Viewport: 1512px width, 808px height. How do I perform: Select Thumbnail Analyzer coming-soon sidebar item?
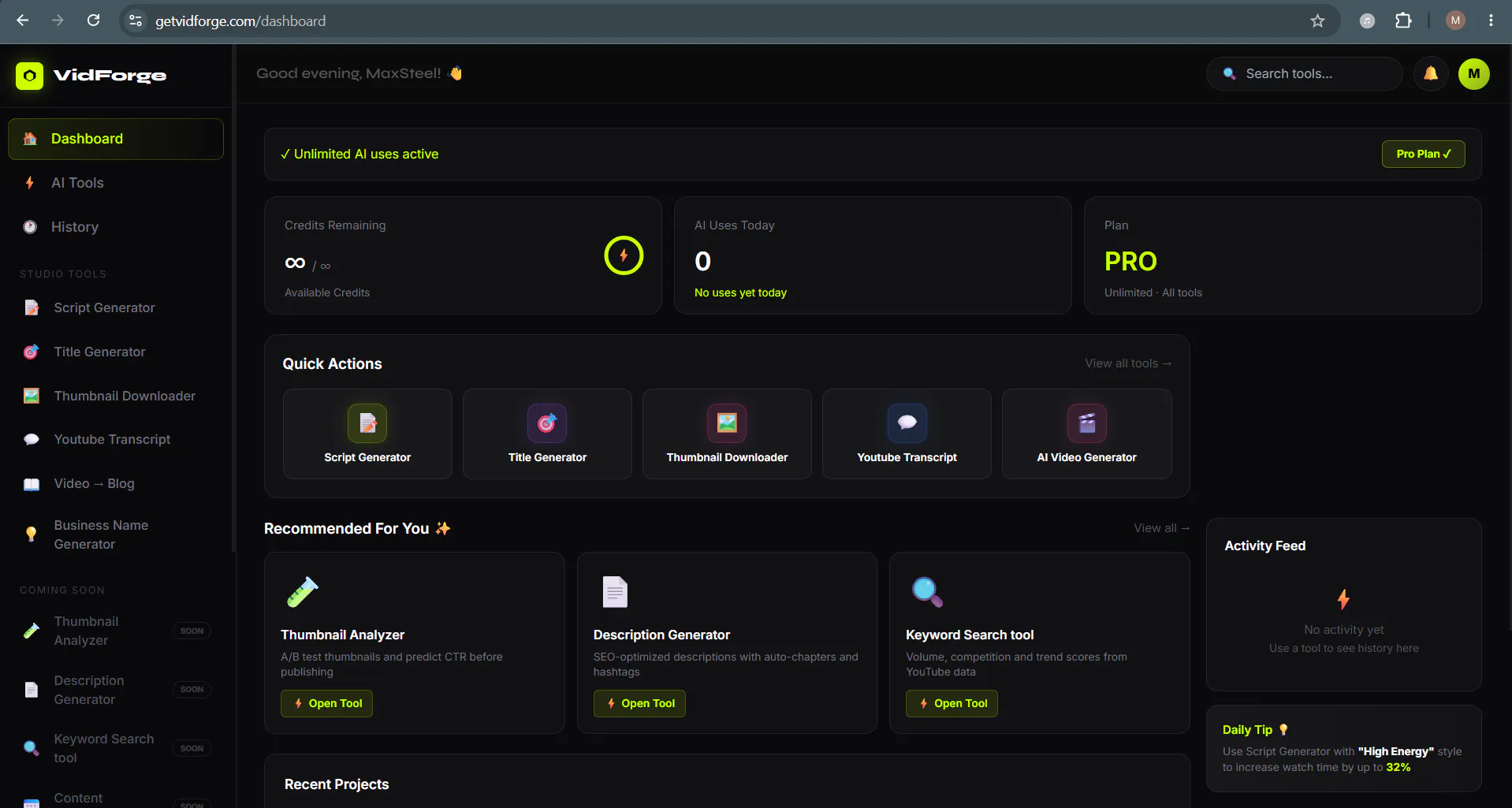pyautogui.click(x=116, y=631)
